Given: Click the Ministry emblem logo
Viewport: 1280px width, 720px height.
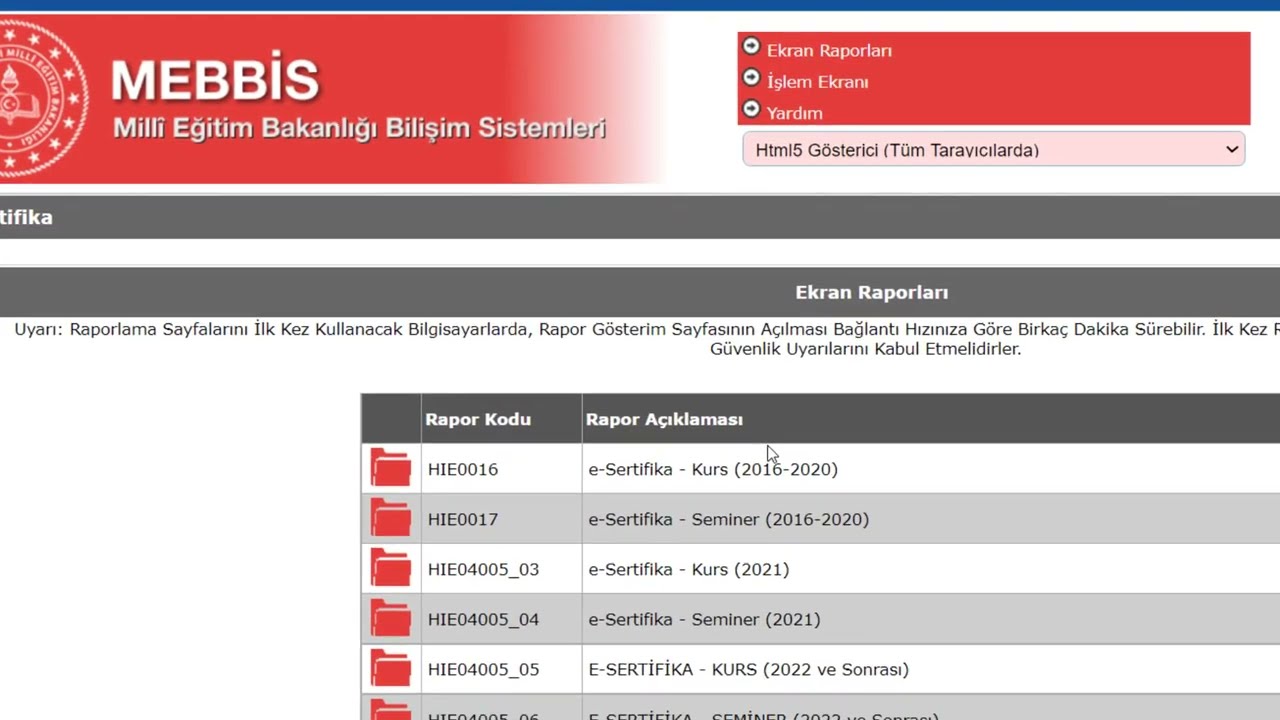Looking at the screenshot, I should point(41,98).
